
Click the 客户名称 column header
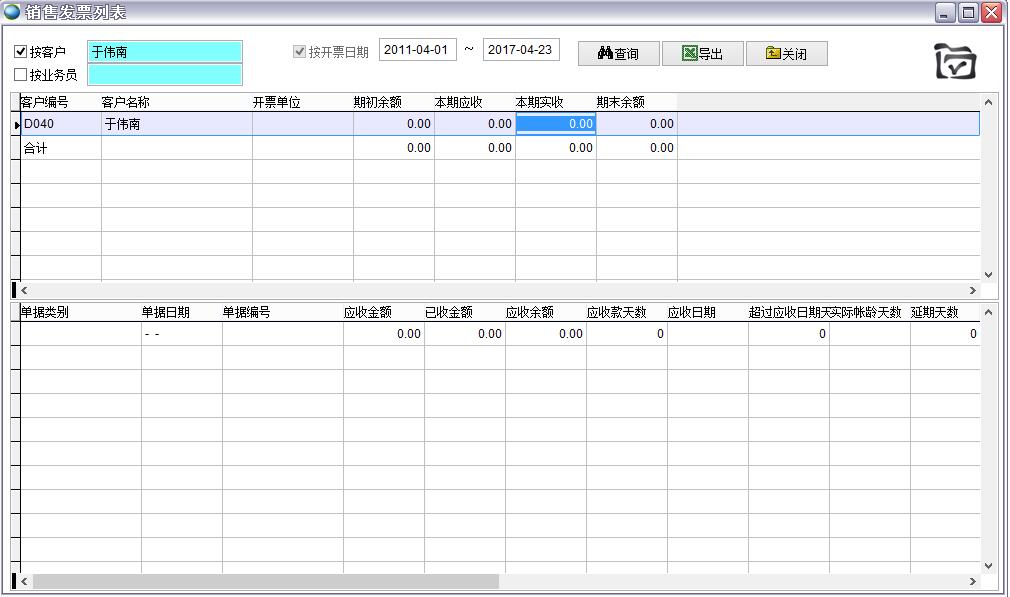tap(126, 102)
